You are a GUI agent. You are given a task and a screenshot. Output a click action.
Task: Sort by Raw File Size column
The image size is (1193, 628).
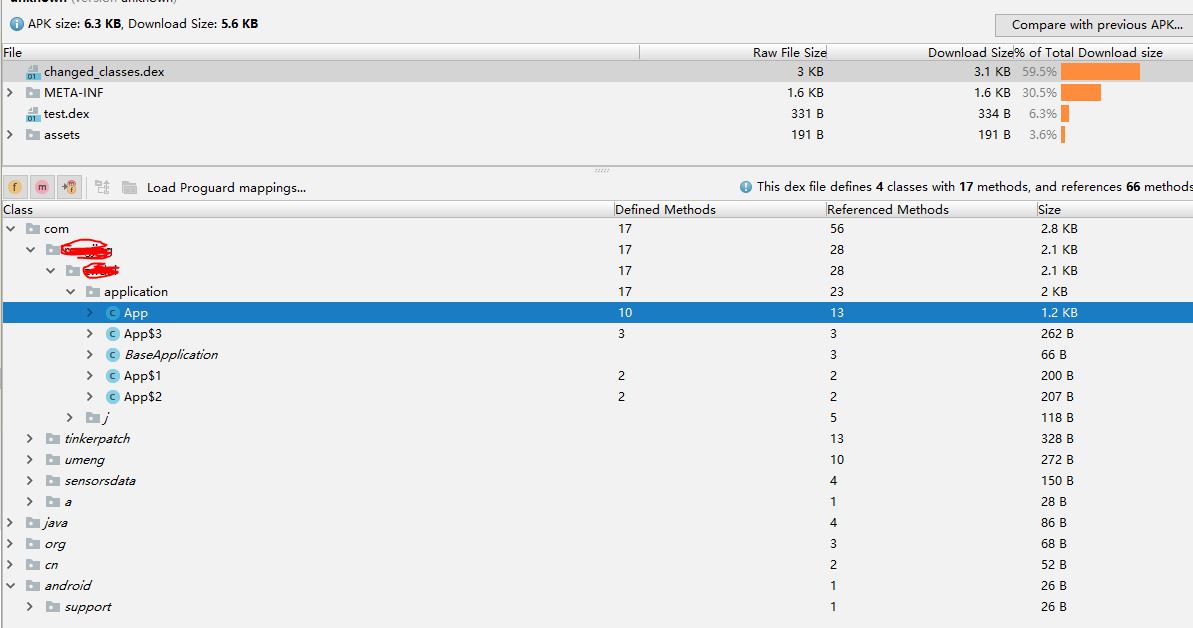click(x=789, y=52)
